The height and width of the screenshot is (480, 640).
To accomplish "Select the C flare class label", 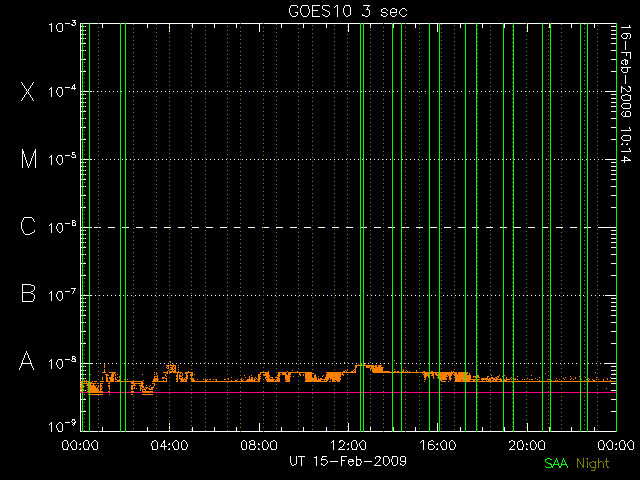I will 28,226.
